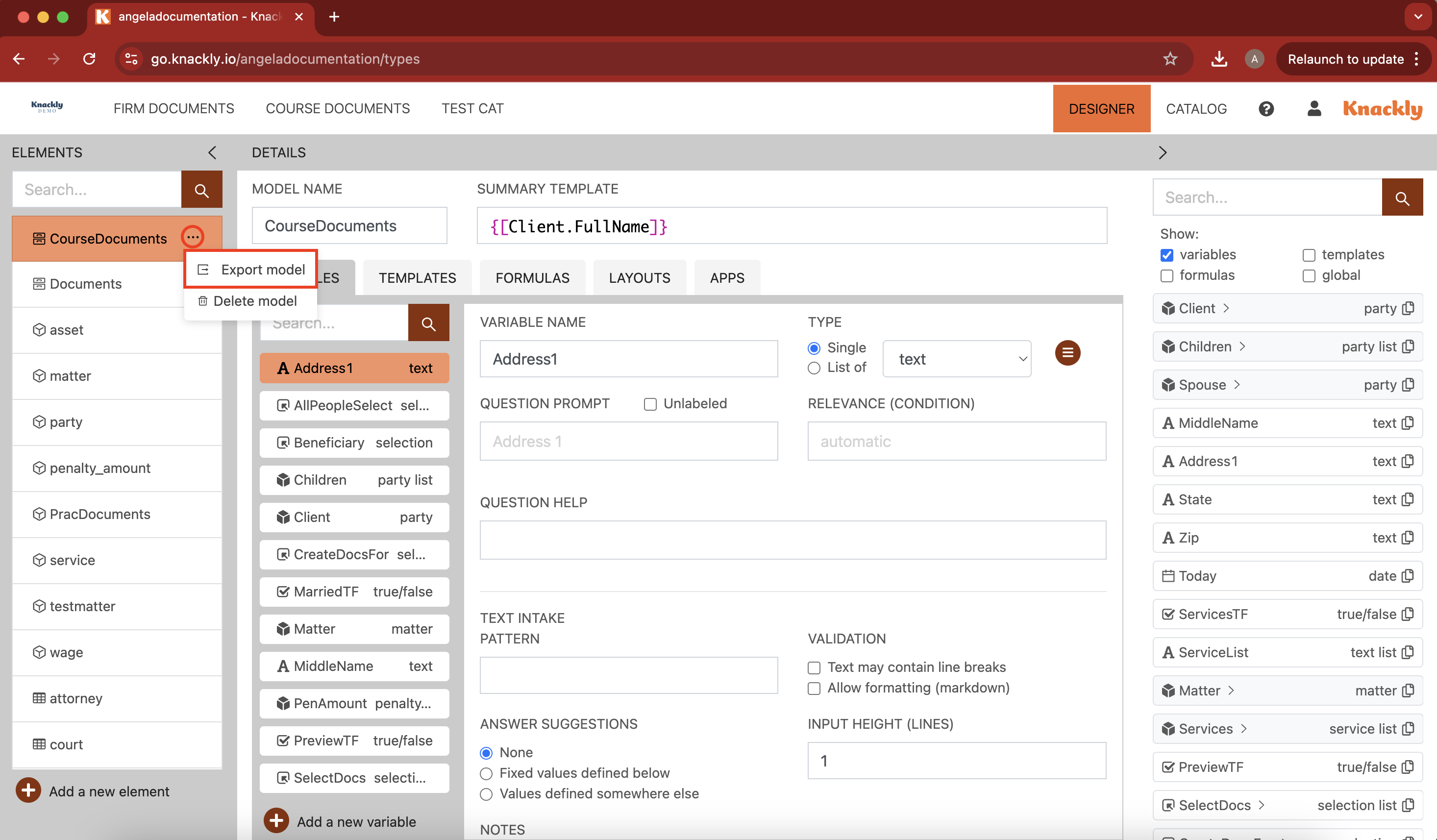Open the CourseDocuments three-dot options icon
This screenshot has height=840, width=1437.
193,237
